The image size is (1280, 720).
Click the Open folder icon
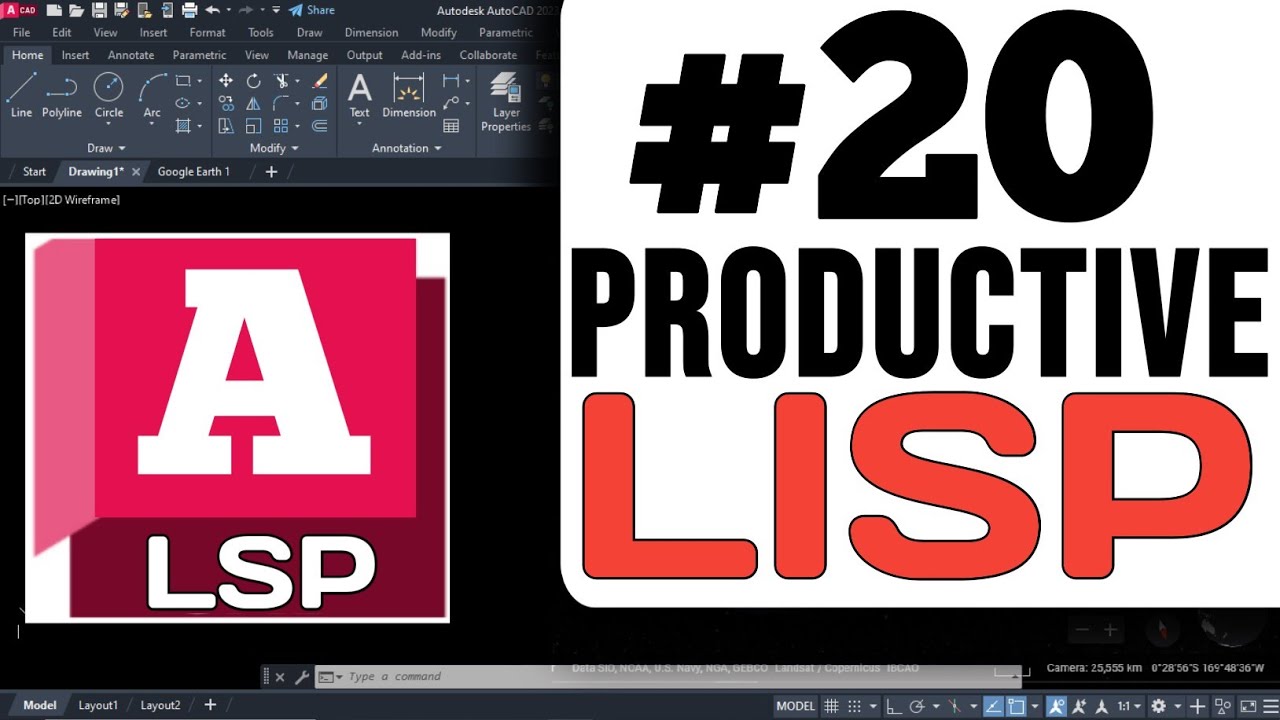coord(76,10)
